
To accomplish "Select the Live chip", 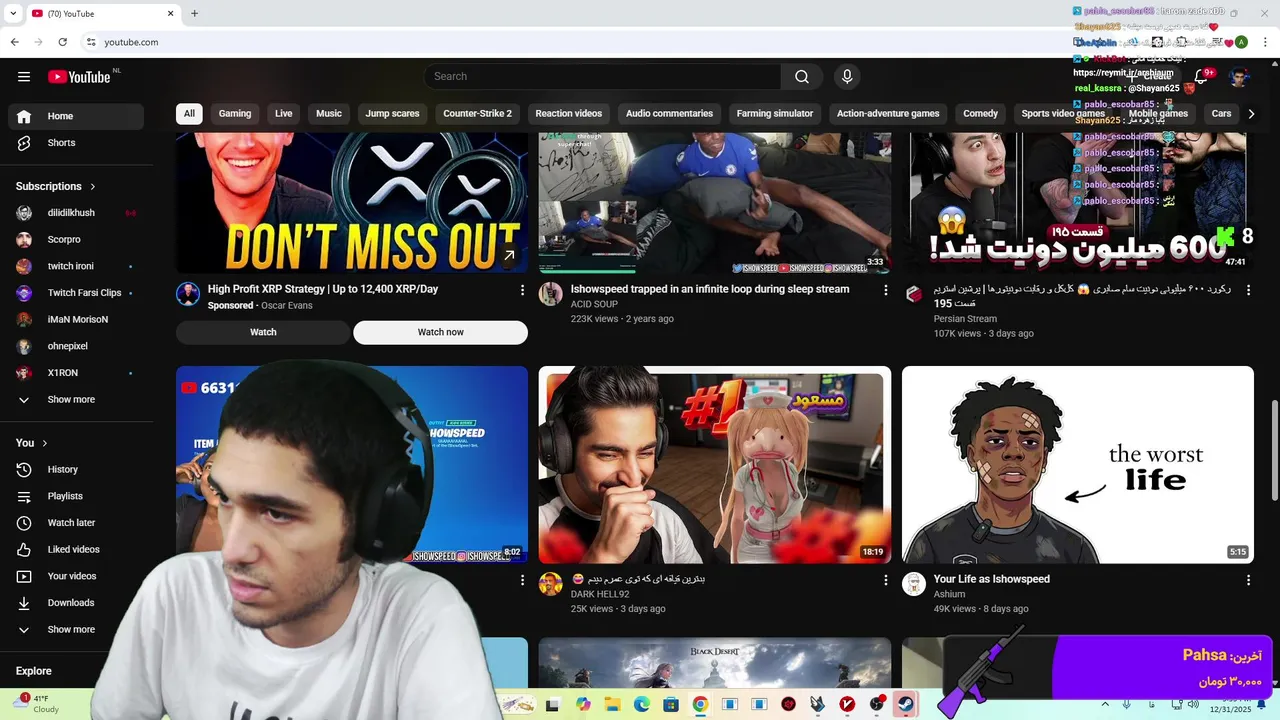I will 284,114.
